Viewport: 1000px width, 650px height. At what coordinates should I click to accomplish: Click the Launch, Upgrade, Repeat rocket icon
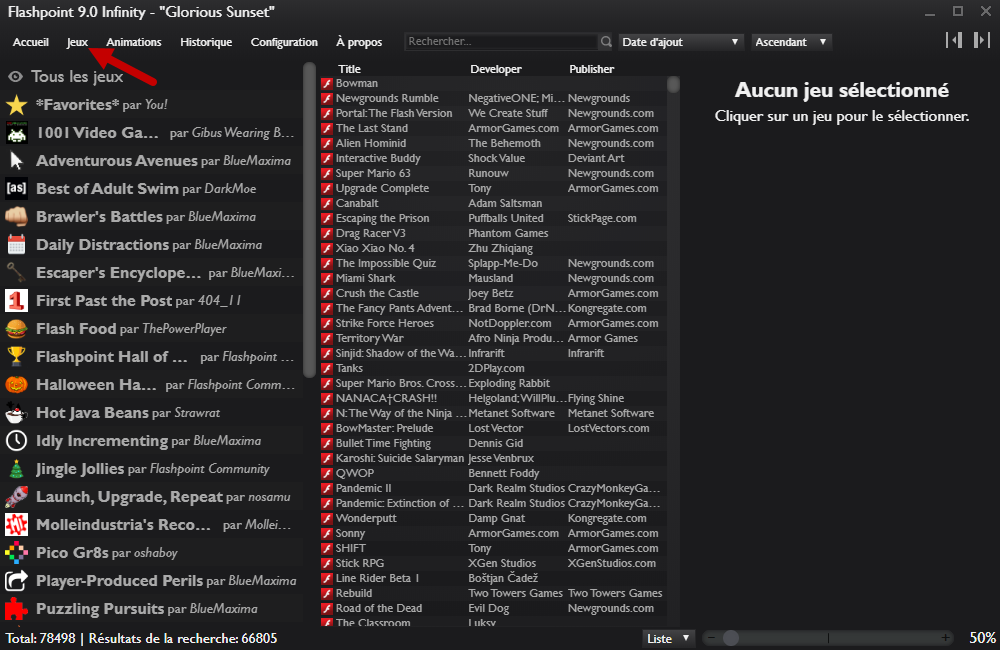tap(17, 497)
